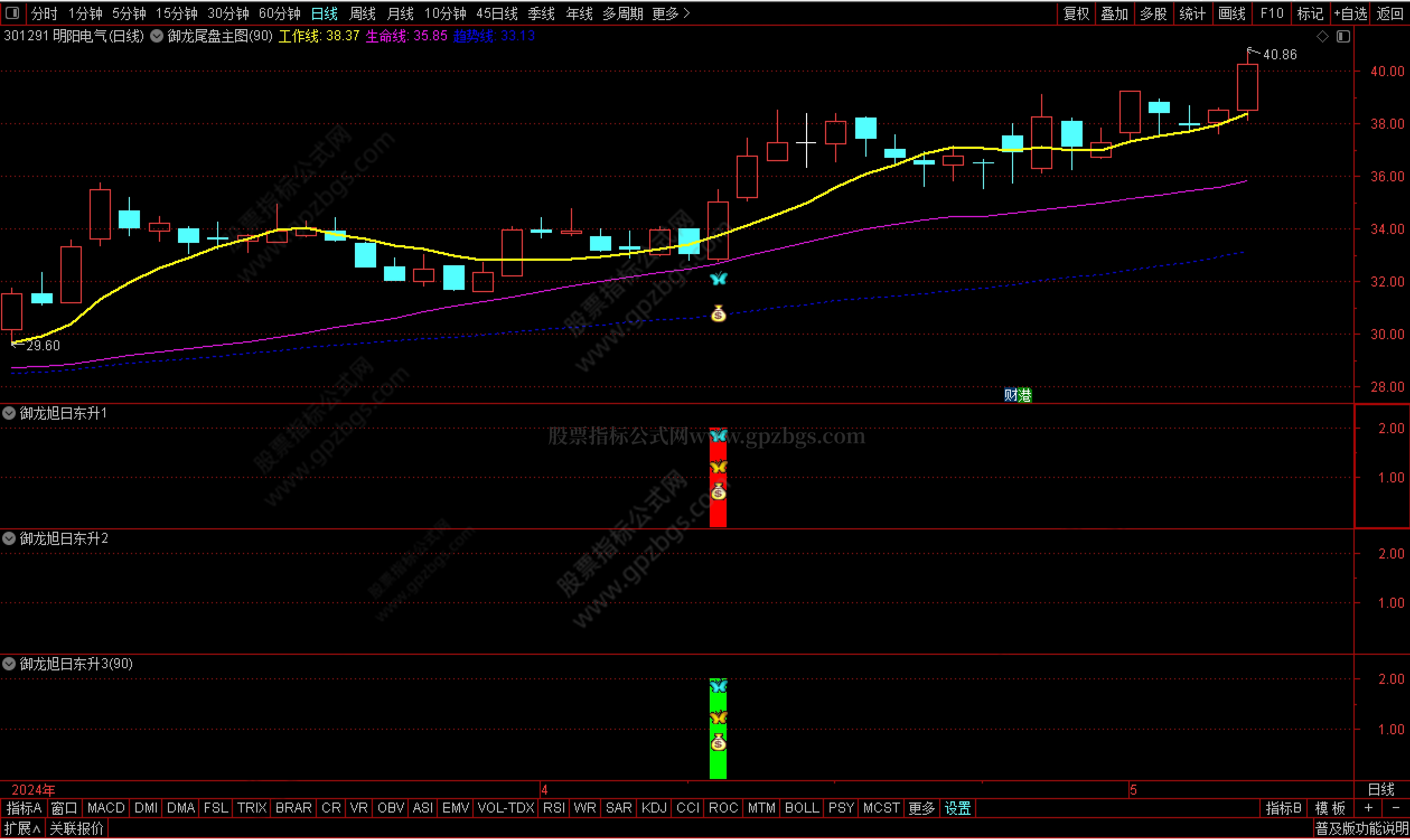Select the MACD indicator tab

tap(106, 808)
